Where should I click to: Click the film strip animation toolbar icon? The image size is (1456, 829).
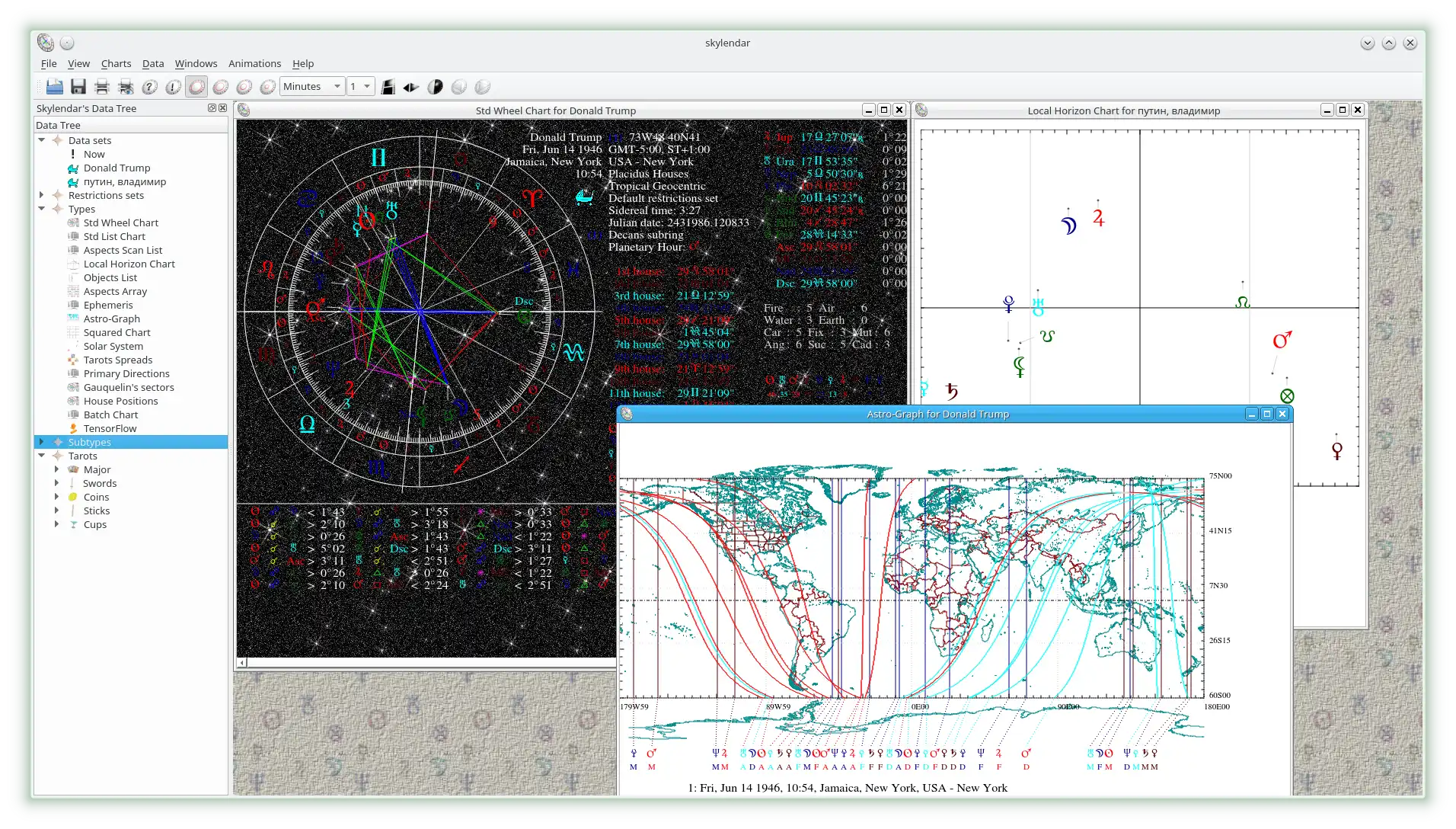388,87
